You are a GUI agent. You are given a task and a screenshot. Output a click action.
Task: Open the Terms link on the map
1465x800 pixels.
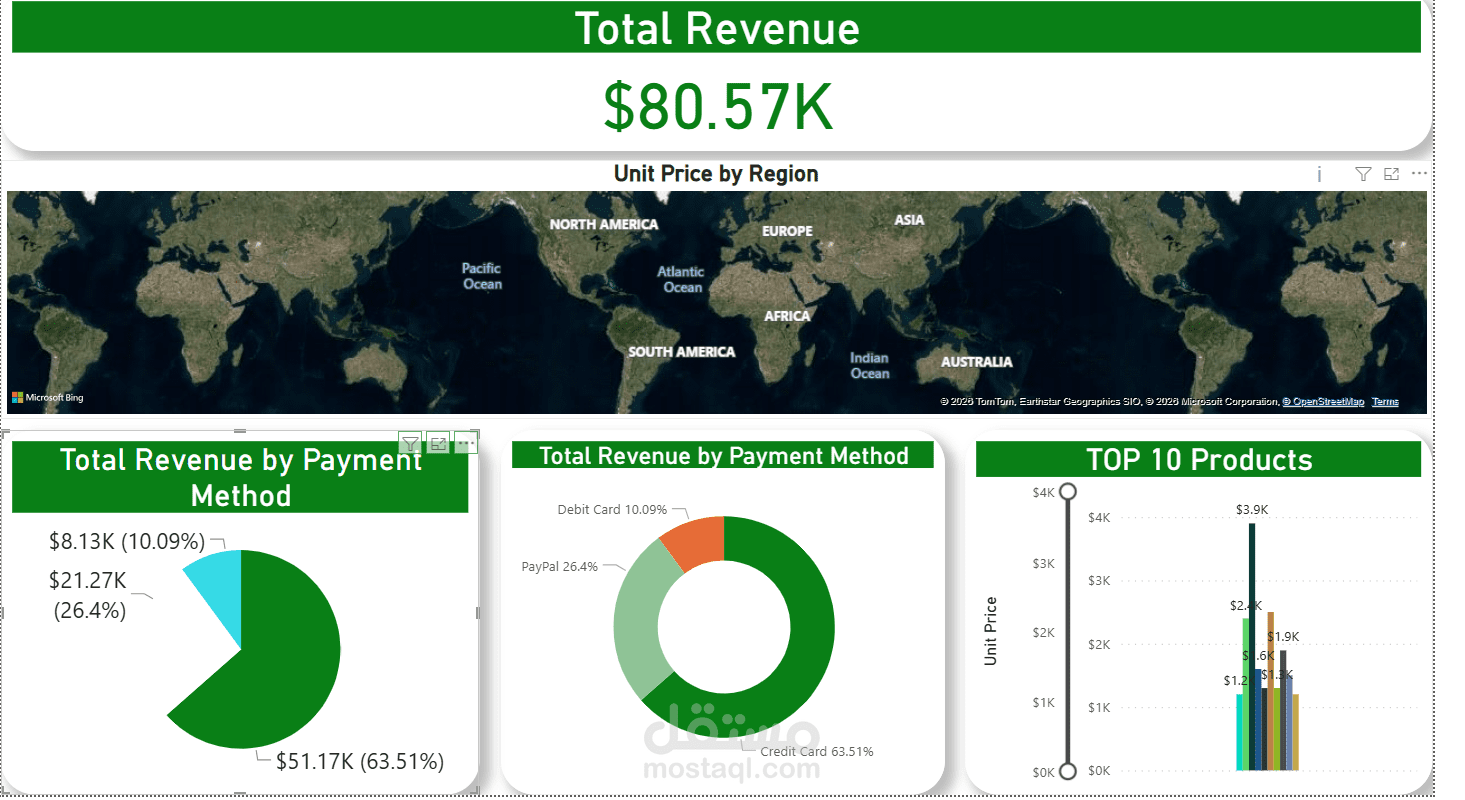pos(1385,400)
